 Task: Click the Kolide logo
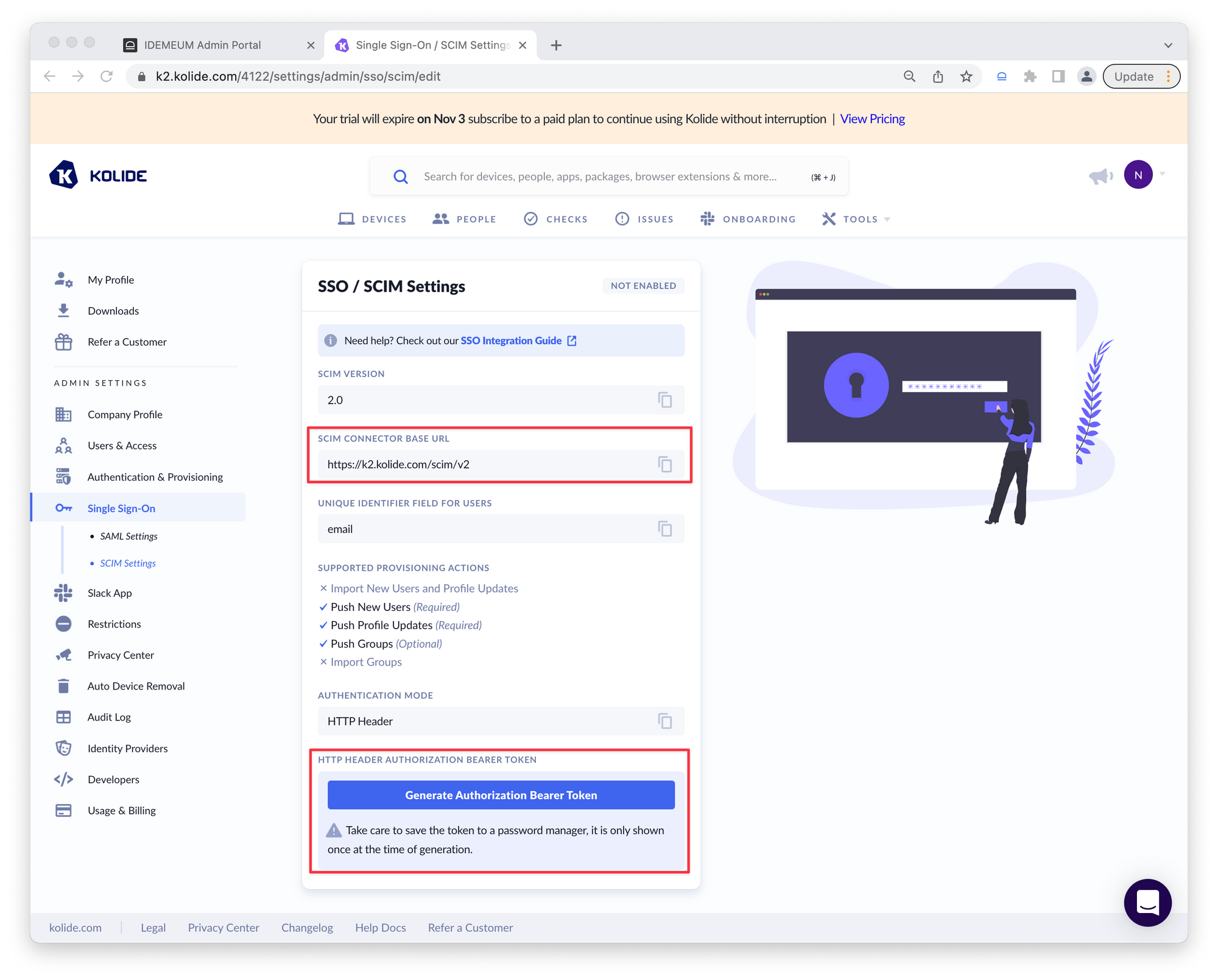point(97,175)
